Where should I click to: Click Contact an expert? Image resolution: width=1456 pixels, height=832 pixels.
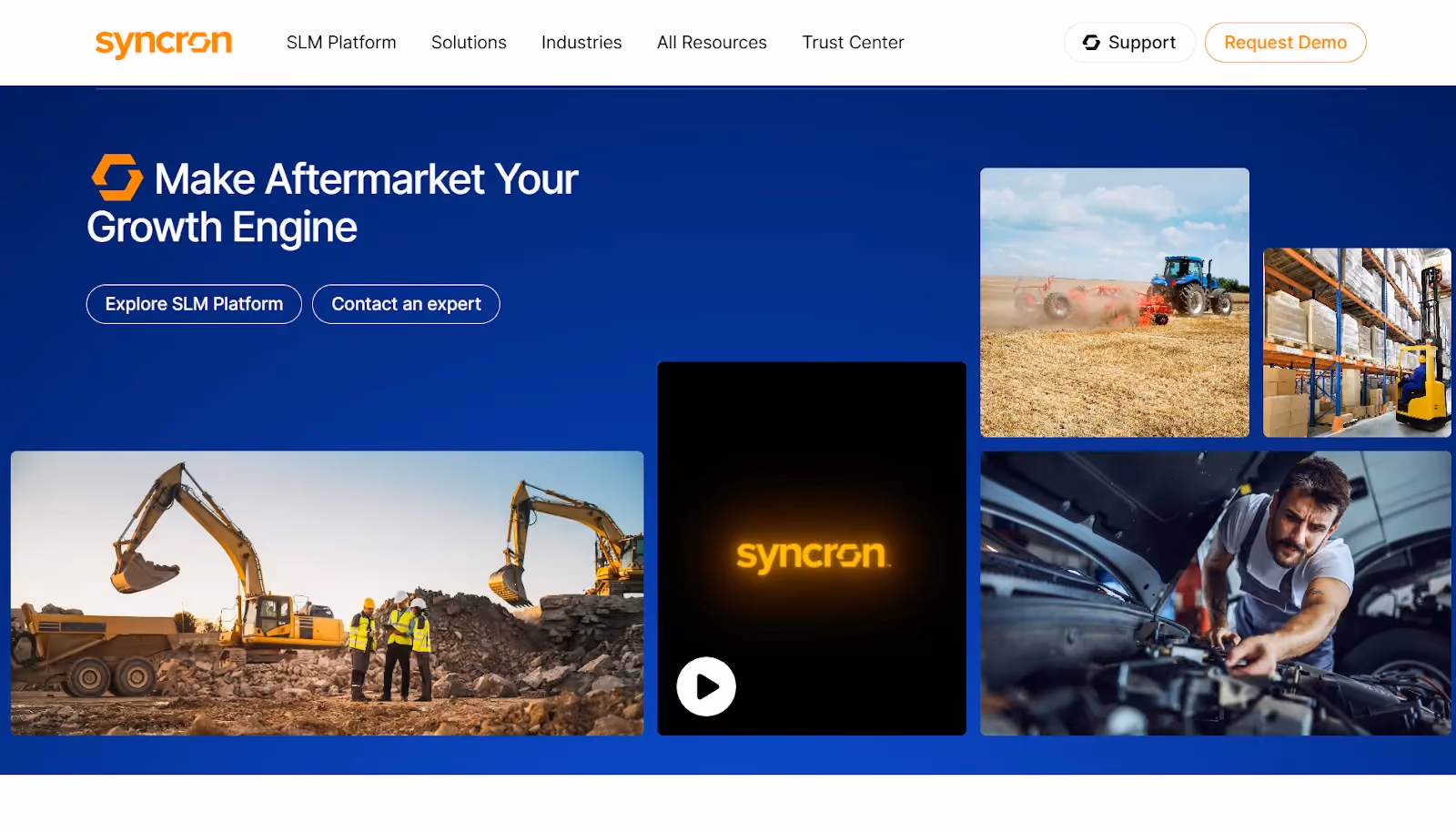point(406,304)
